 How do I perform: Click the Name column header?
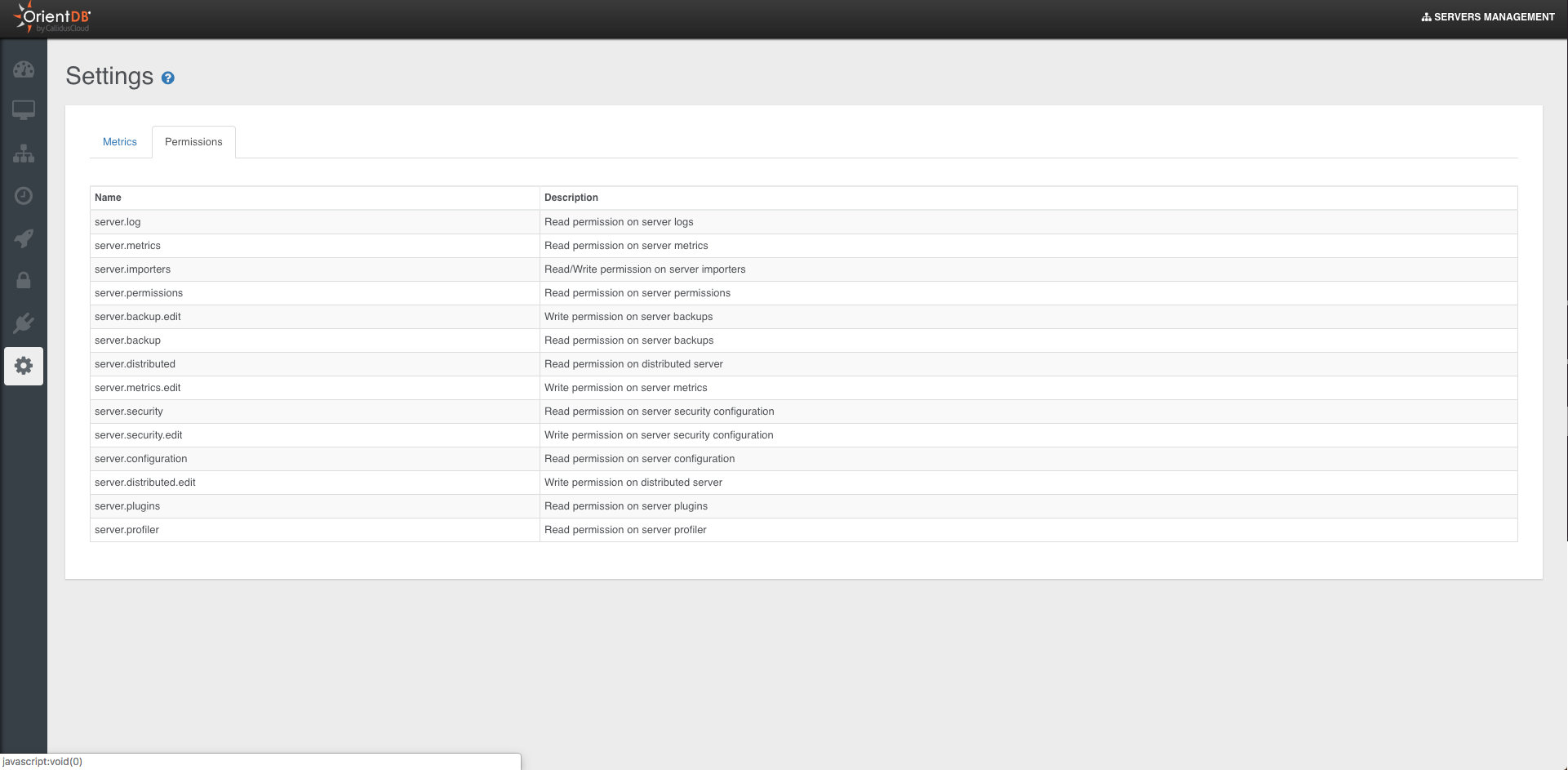click(108, 198)
